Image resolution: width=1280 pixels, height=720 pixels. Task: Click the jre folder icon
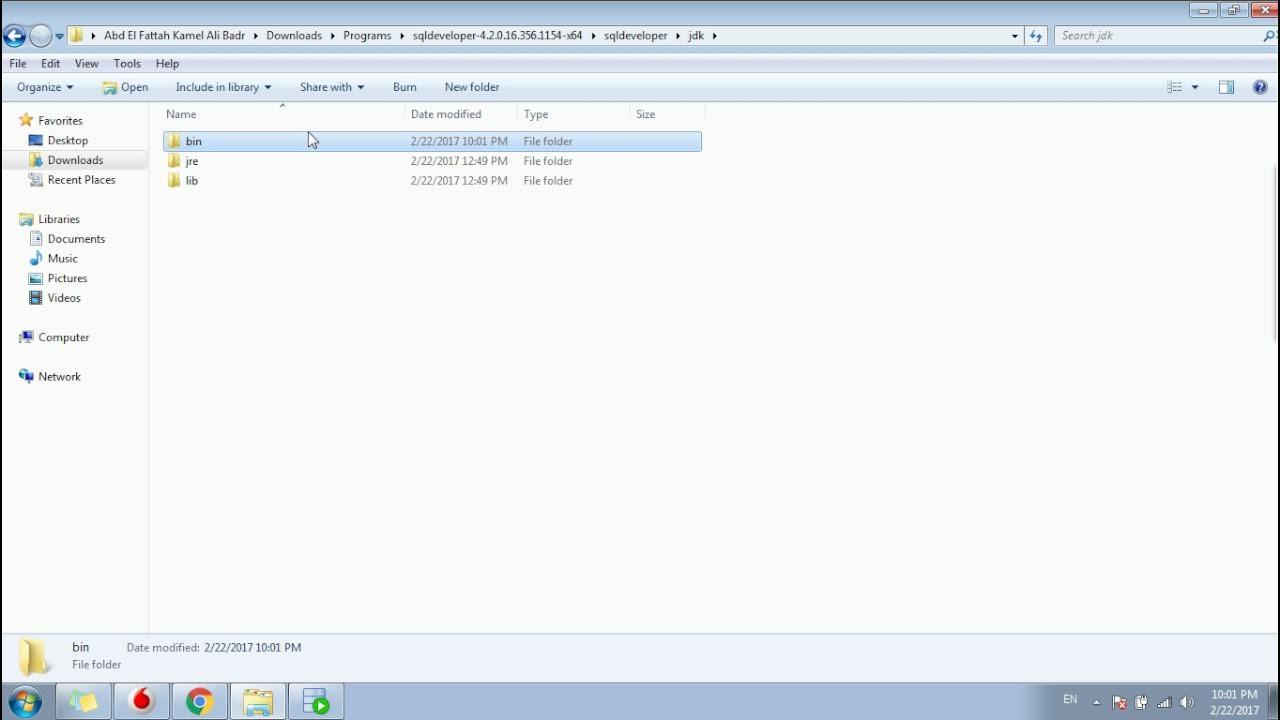[175, 161]
